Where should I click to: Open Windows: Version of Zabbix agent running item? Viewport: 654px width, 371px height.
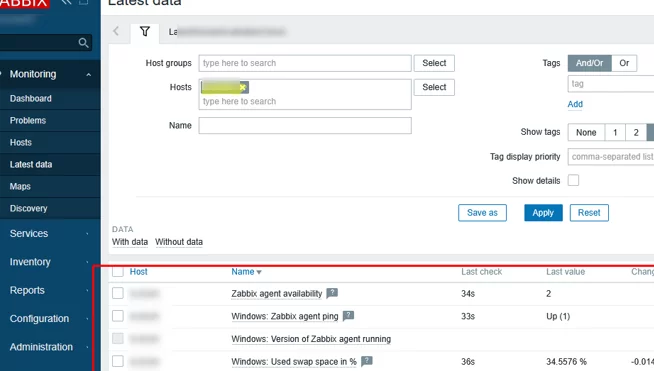(311, 339)
